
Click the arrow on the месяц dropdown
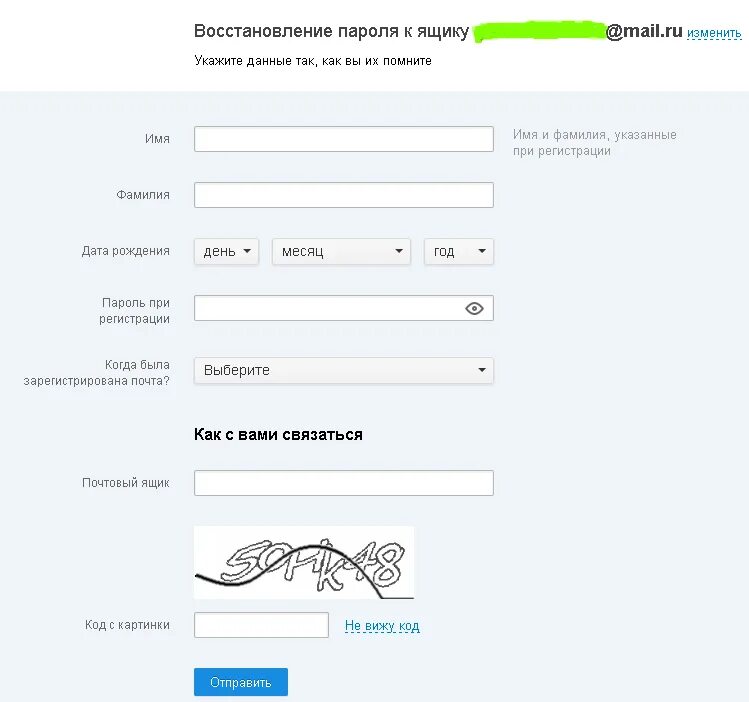(399, 251)
